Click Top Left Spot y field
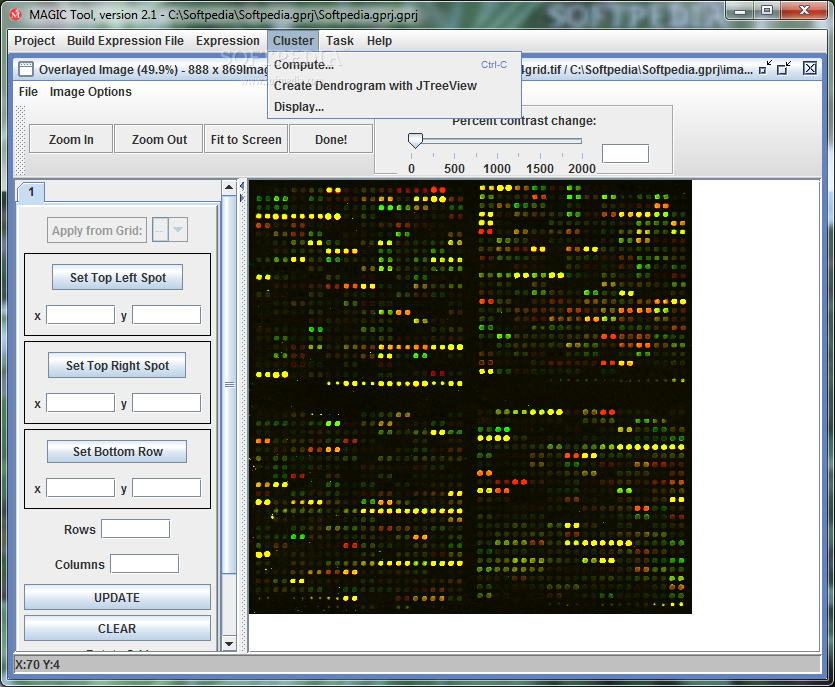 click(x=167, y=315)
